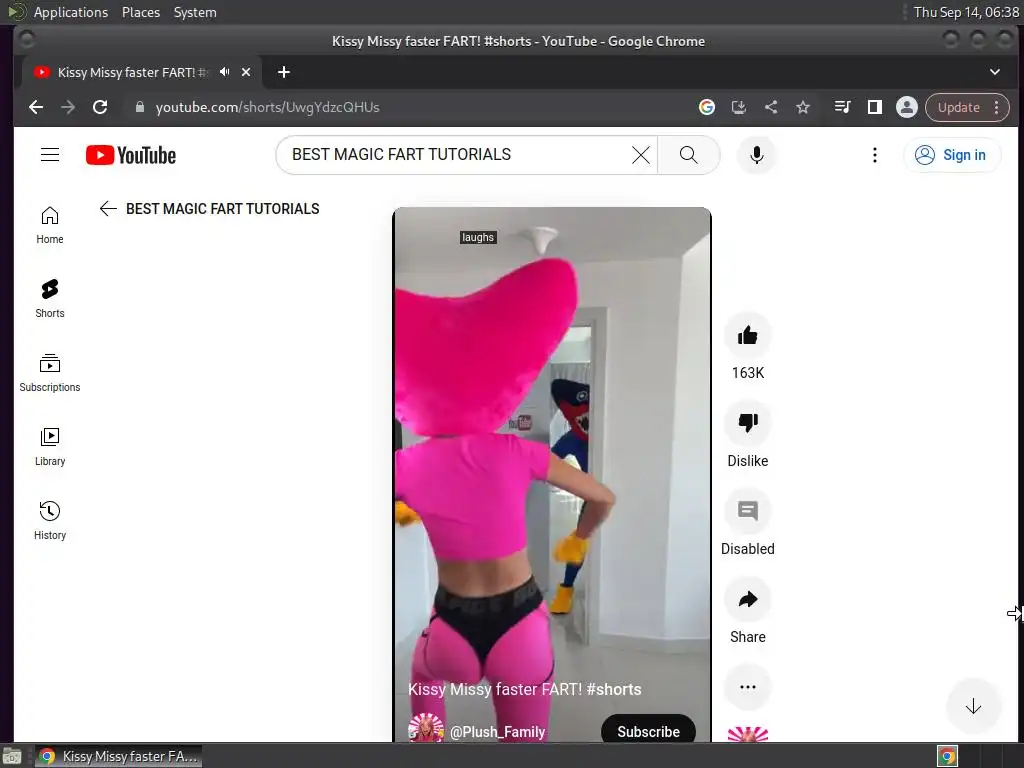
Task: Click the clock Thu Sep 14, 06:38
Action: click(x=966, y=12)
